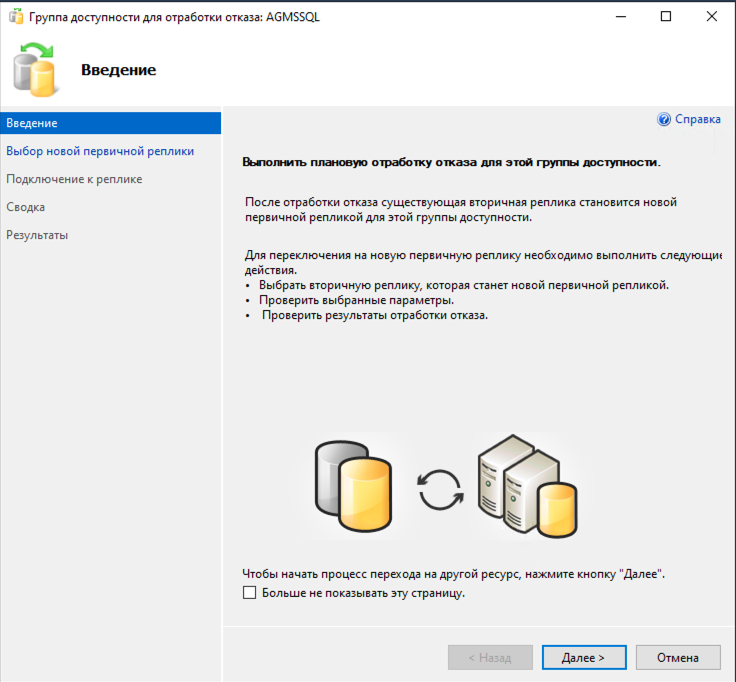Screen dimensions: 736x682
Task: Select Подключение к реплике step
Action: click(74, 179)
